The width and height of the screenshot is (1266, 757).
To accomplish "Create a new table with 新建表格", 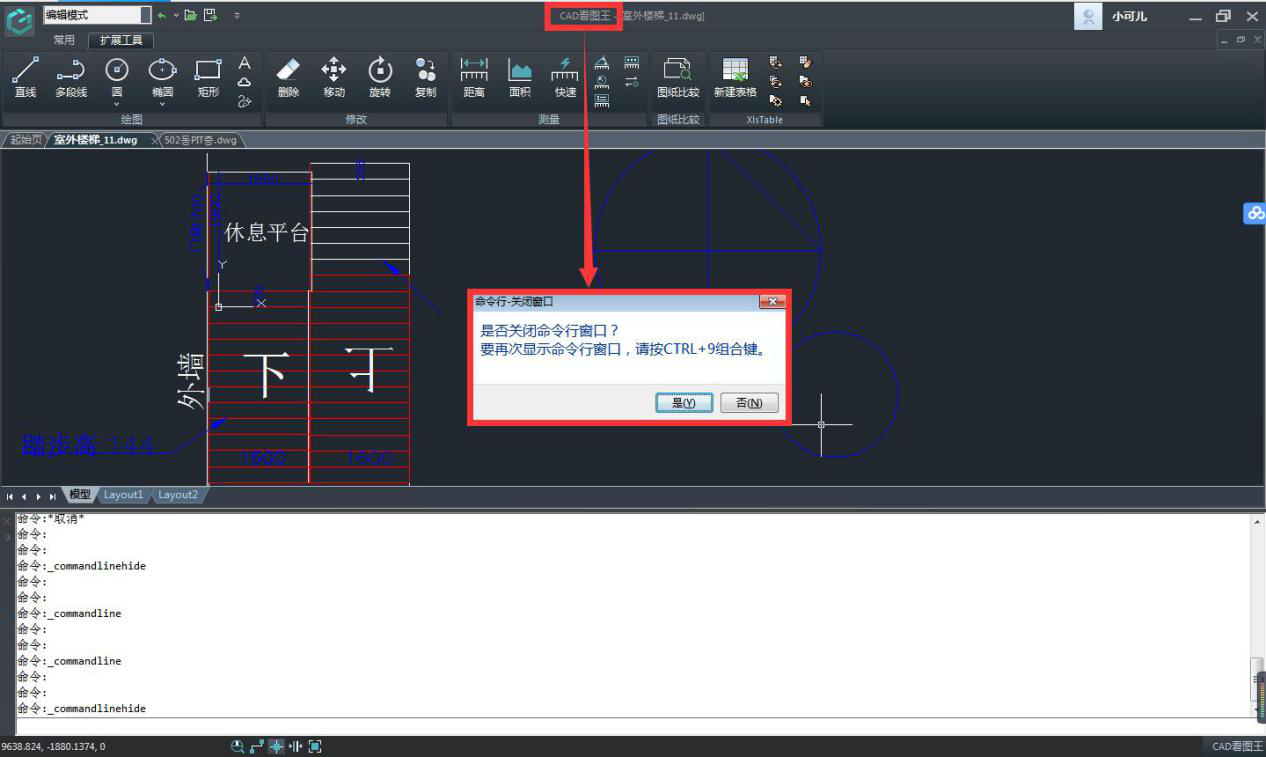I will (735, 78).
